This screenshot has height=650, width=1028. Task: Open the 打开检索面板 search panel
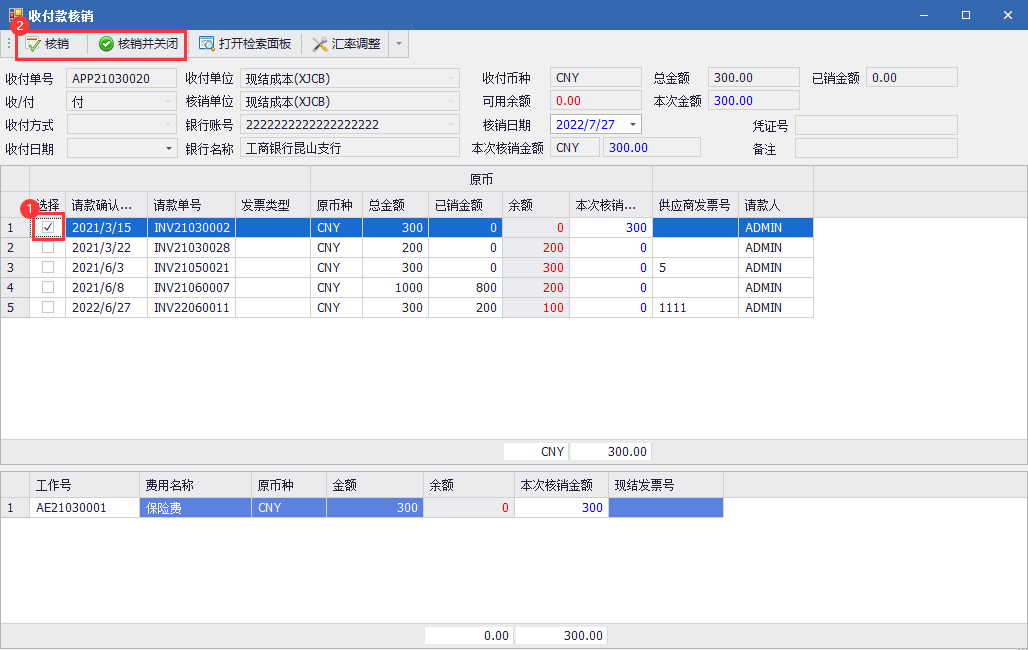point(245,44)
